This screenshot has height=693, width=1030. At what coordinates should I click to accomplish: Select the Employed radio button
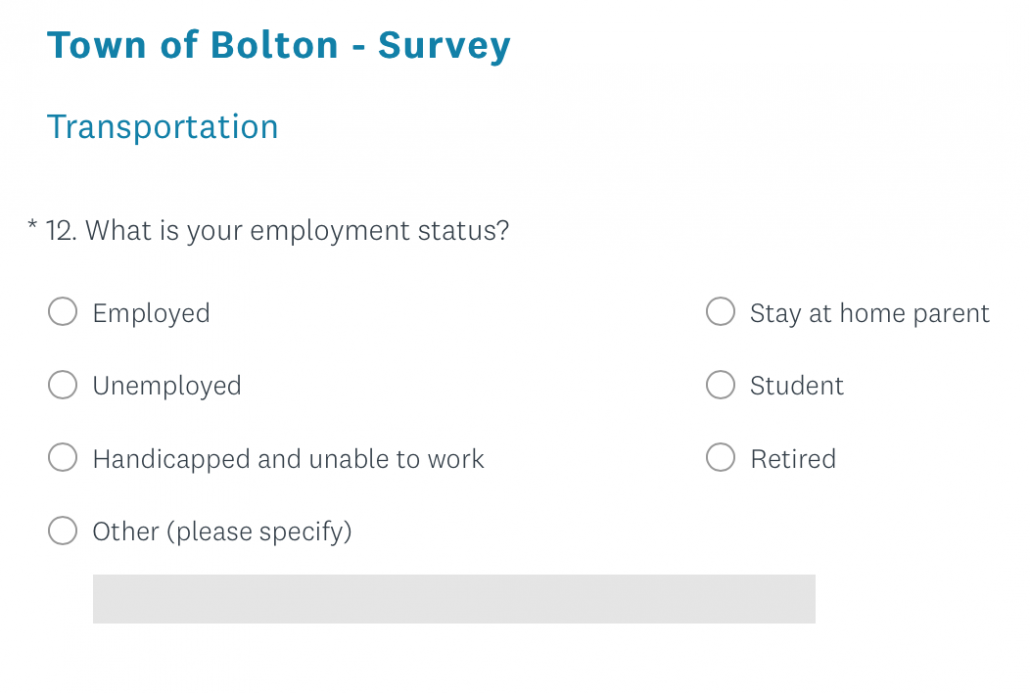[x=62, y=312]
